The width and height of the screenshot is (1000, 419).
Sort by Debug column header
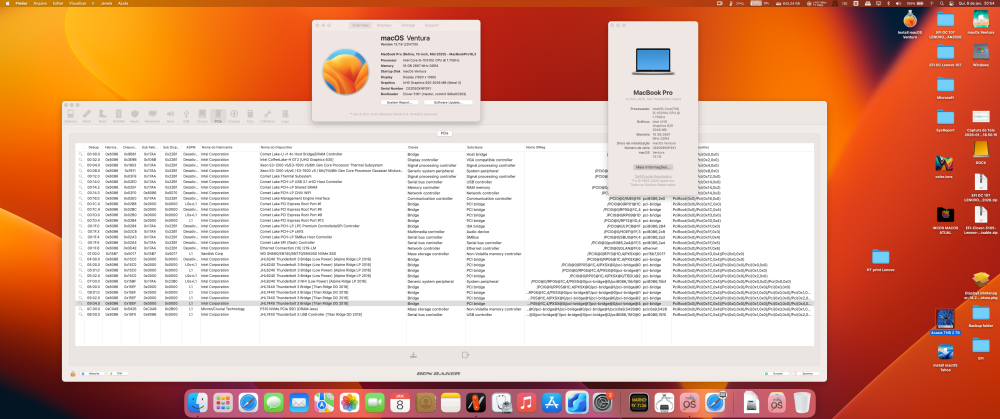pyautogui.click(x=94, y=147)
